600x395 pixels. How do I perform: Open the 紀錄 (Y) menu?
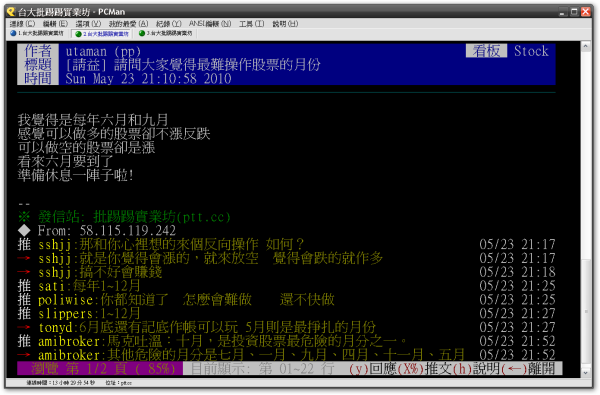[x=168, y=24]
